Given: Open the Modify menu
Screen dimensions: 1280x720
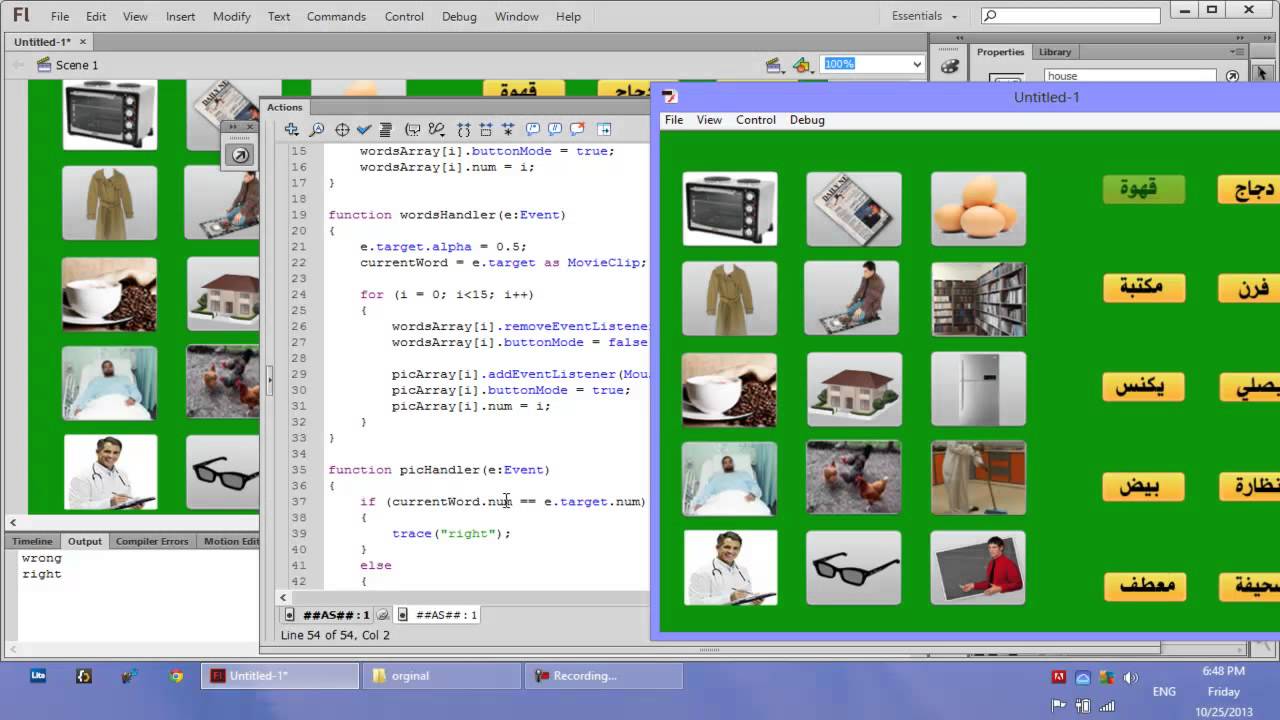Looking at the screenshot, I should pos(232,17).
